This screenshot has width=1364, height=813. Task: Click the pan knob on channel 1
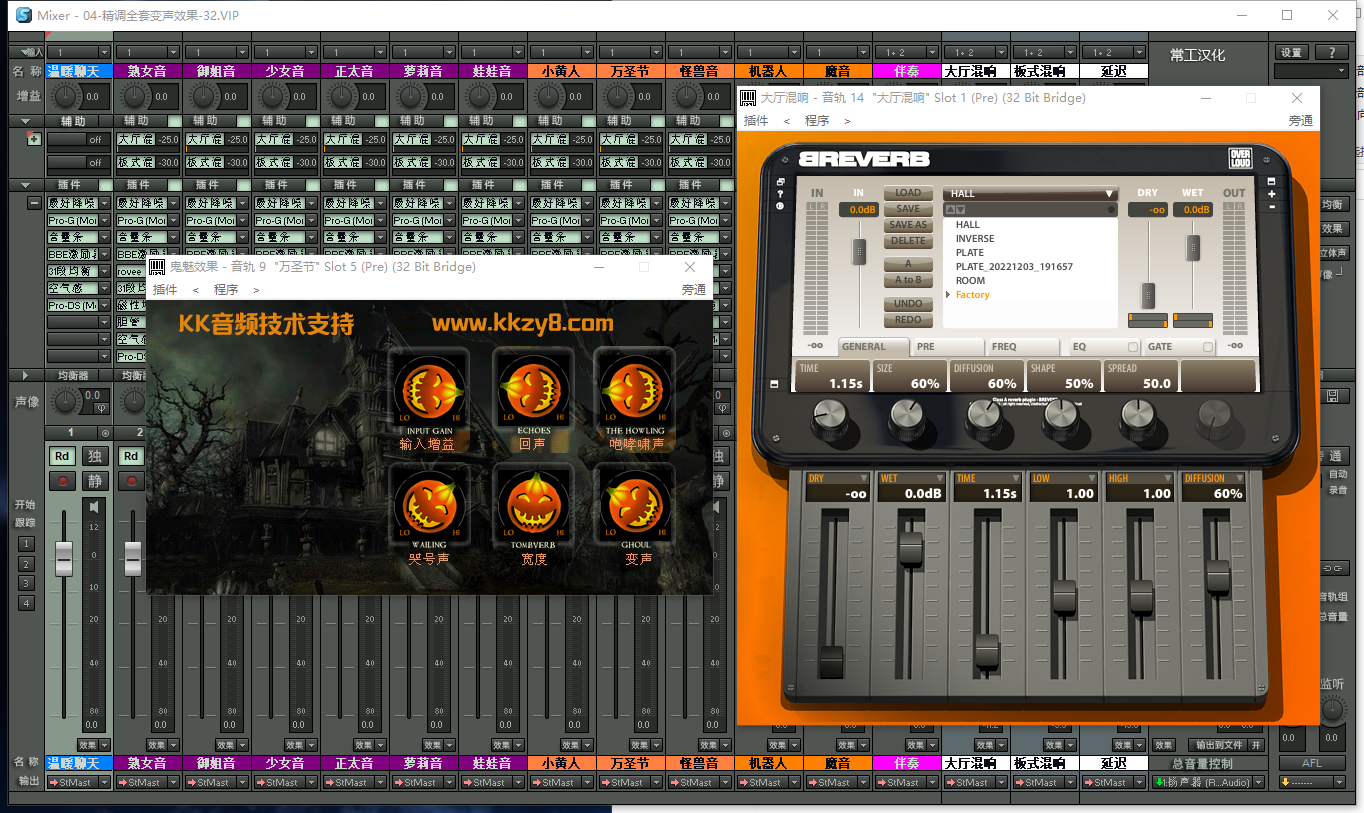[x=66, y=402]
